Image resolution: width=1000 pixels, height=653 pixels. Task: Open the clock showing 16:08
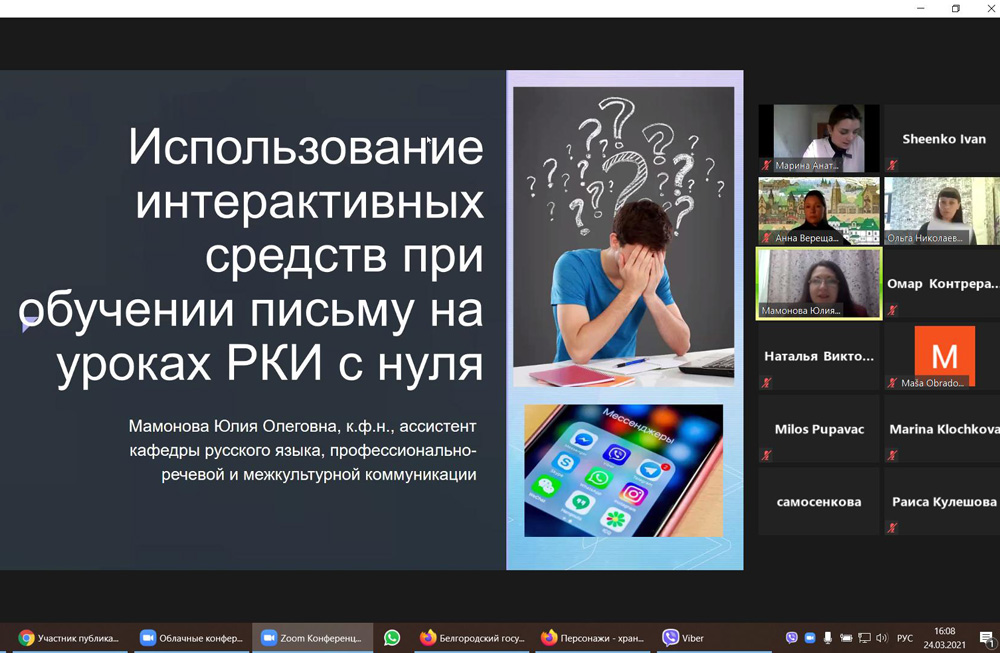point(944,638)
